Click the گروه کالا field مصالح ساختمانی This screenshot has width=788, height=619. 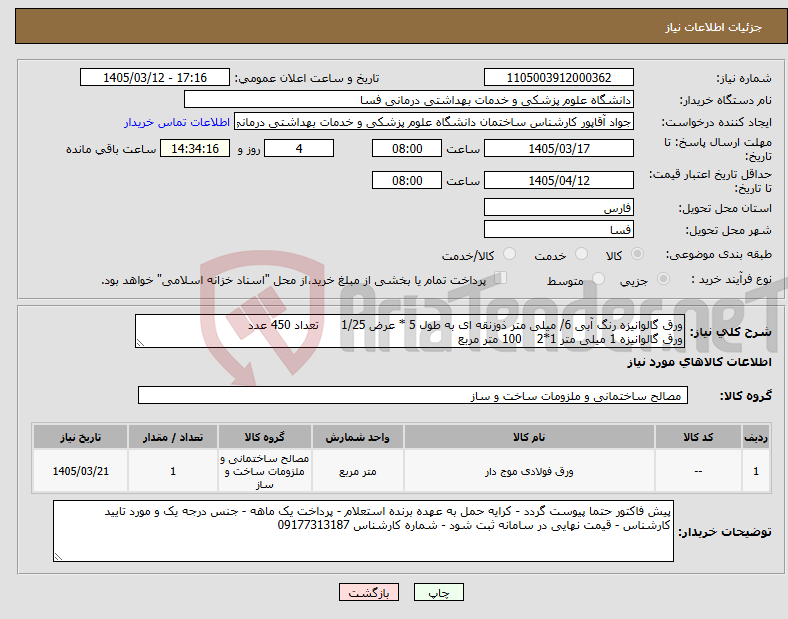[413, 395]
